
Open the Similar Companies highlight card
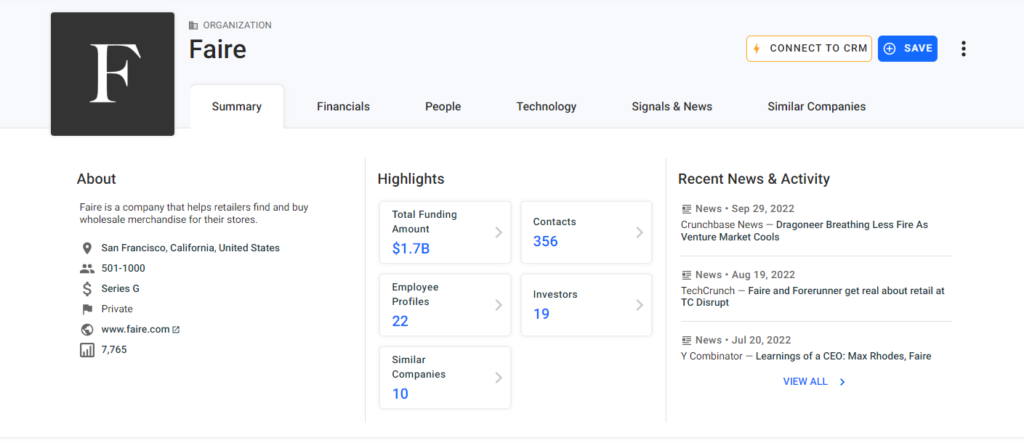(445, 378)
